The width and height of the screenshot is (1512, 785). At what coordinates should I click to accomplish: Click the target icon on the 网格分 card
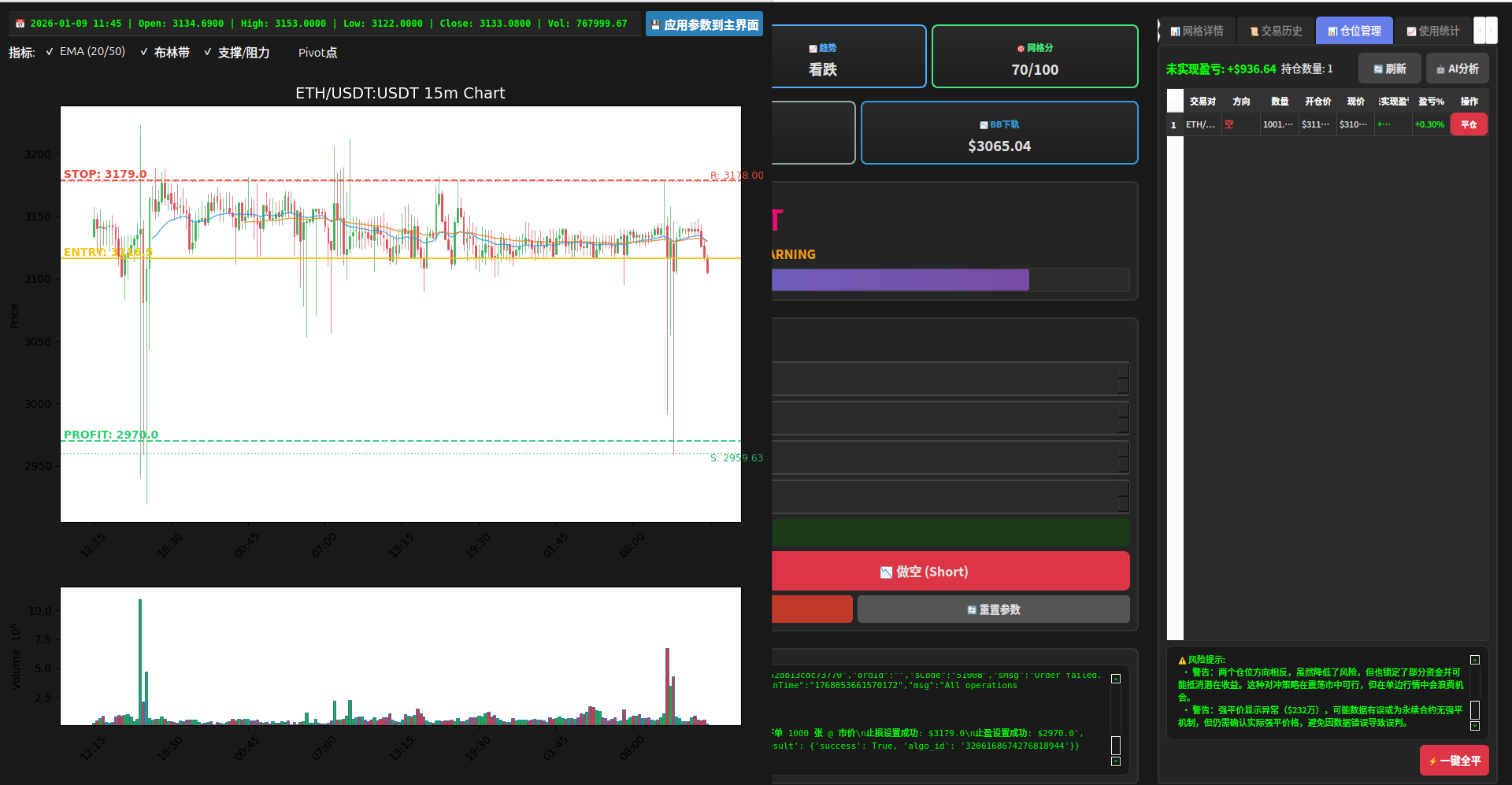pyautogui.click(x=1021, y=48)
